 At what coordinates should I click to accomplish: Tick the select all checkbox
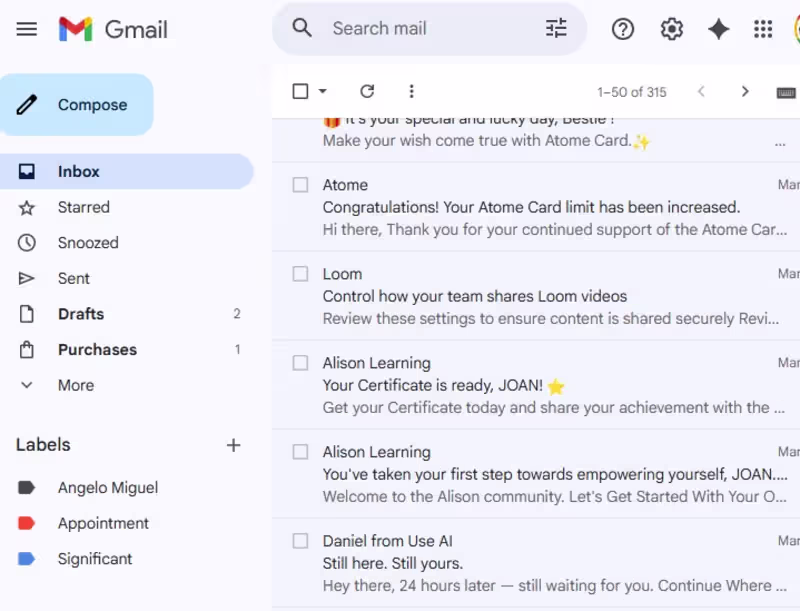300,91
